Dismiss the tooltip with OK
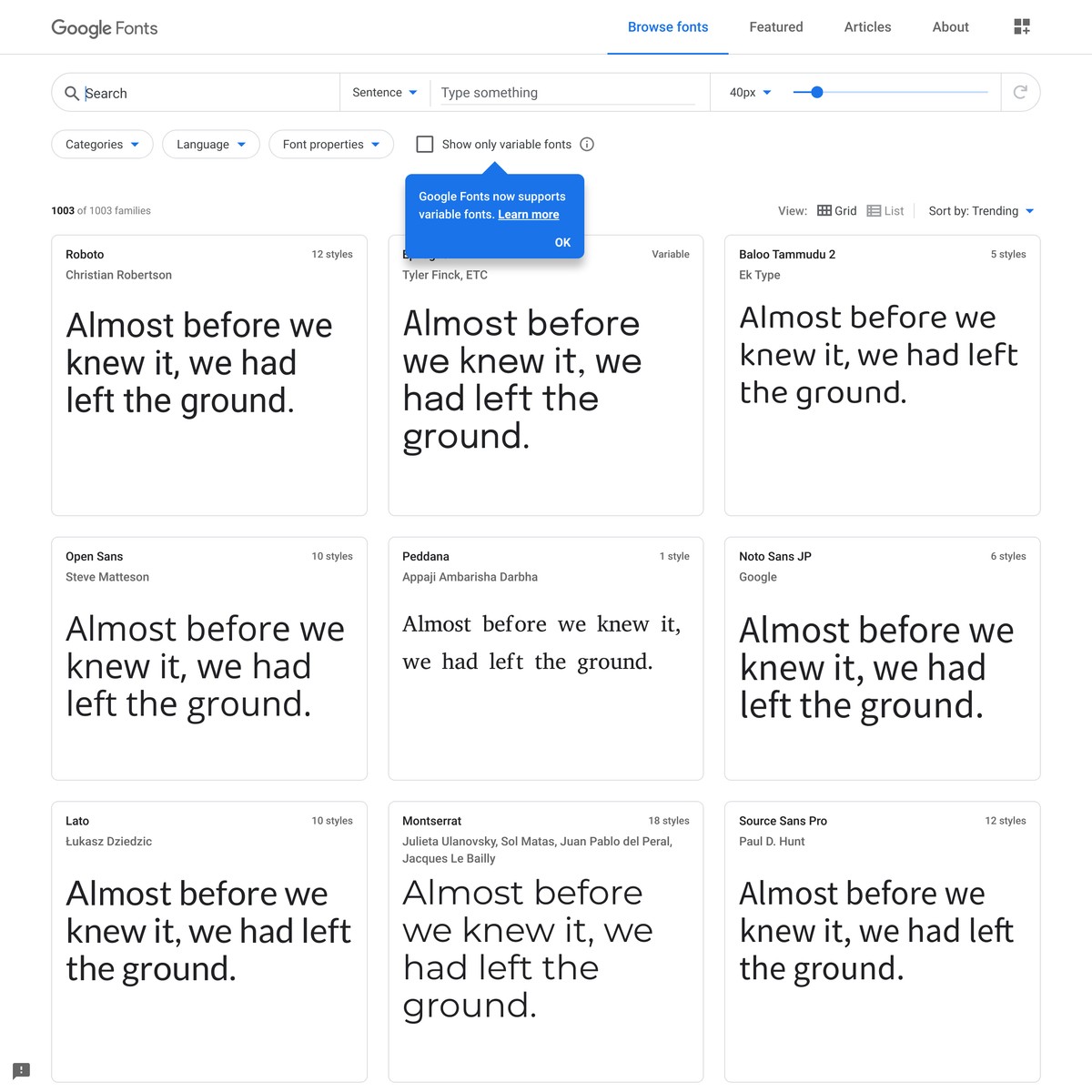This screenshot has height=1092, width=1092. click(x=562, y=242)
